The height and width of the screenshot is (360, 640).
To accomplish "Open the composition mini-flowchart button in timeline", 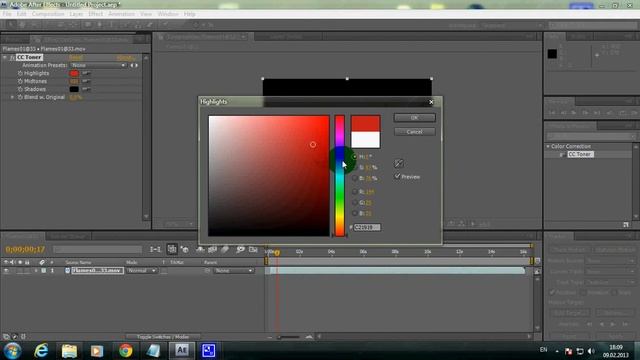I will tap(155, 249).
